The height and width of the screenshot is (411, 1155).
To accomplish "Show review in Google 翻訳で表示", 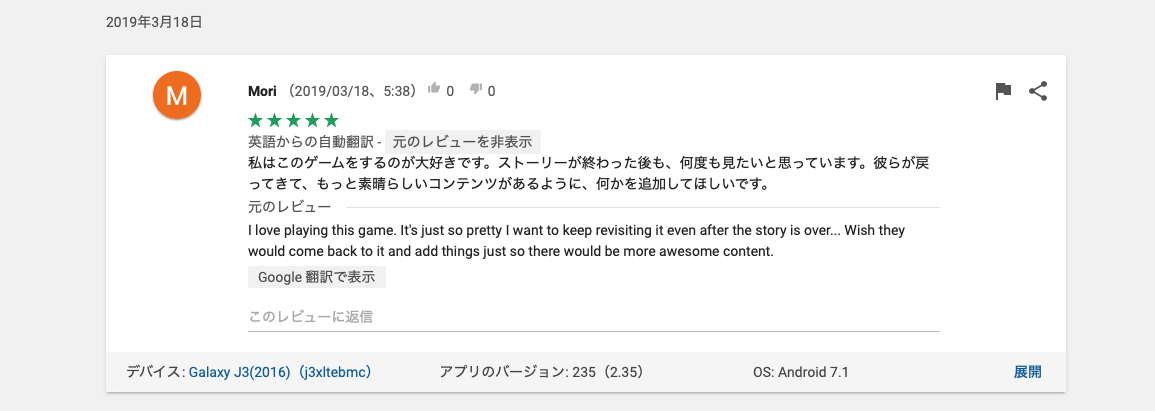I will click(317, 277).
